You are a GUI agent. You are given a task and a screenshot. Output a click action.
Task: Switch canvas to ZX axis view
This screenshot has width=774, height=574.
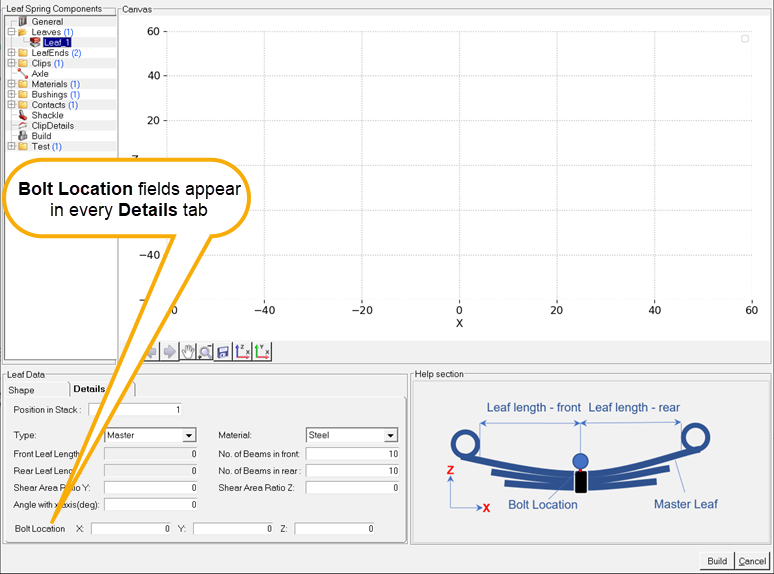pyautogui.click(x=242, y=352)
